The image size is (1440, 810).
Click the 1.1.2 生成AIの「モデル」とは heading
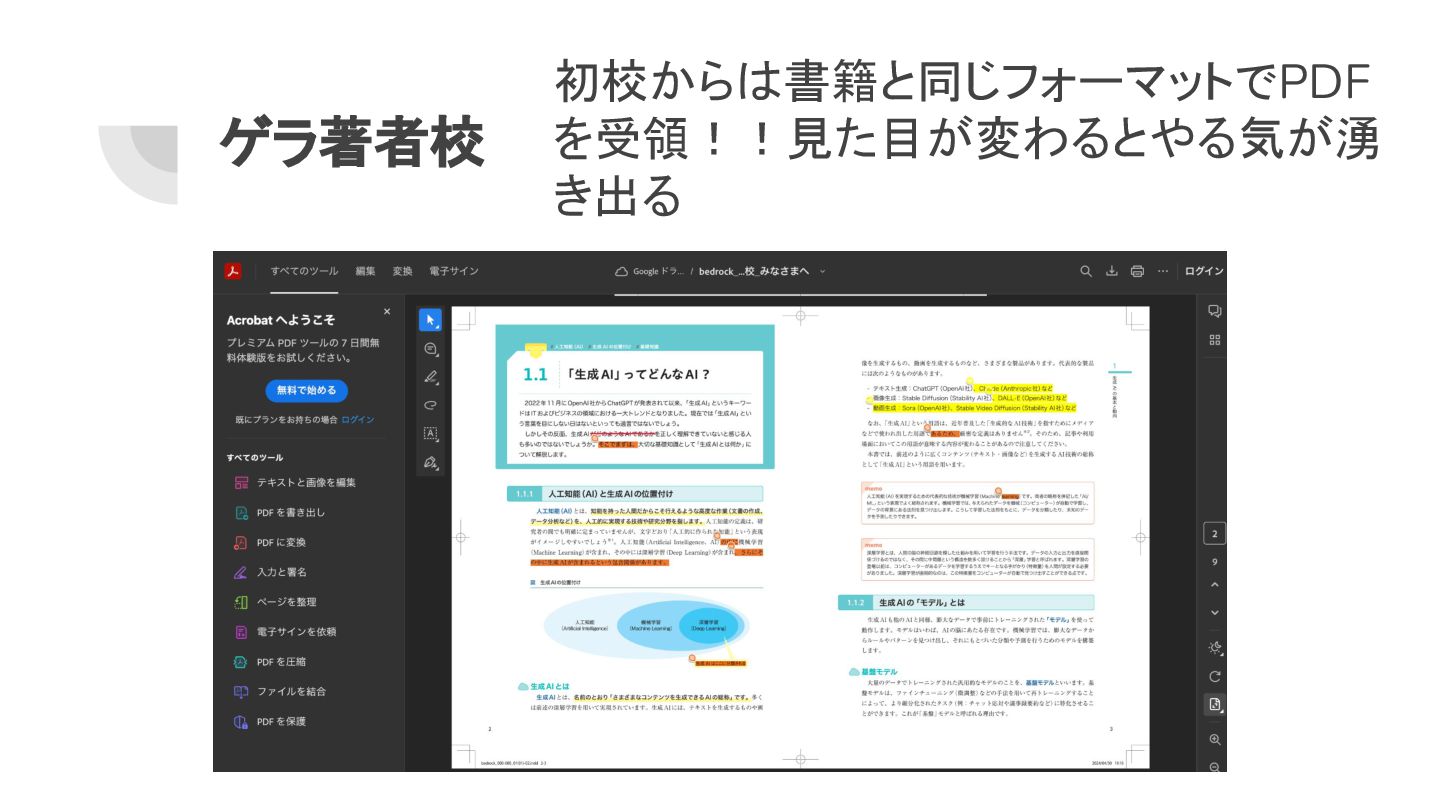965,602
